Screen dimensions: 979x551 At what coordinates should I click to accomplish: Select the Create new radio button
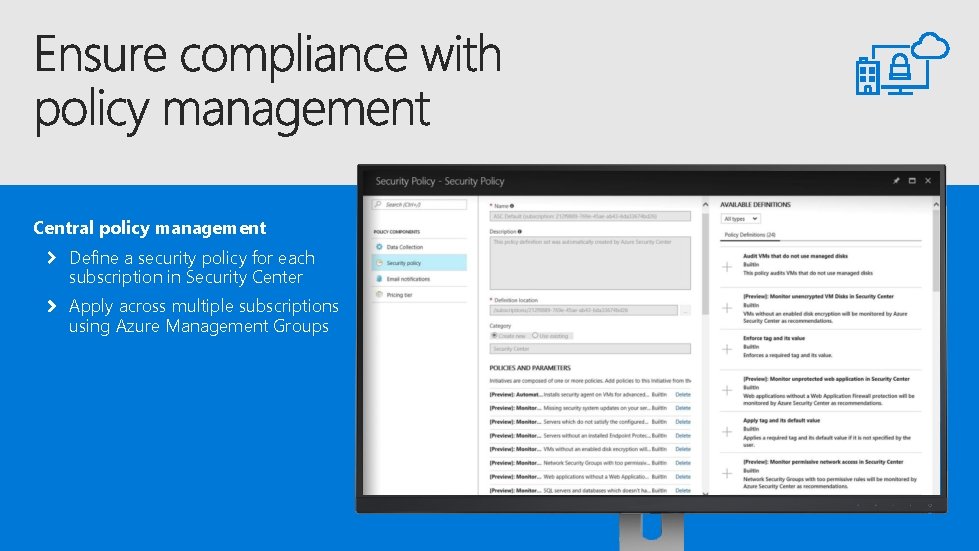point(494,336)
